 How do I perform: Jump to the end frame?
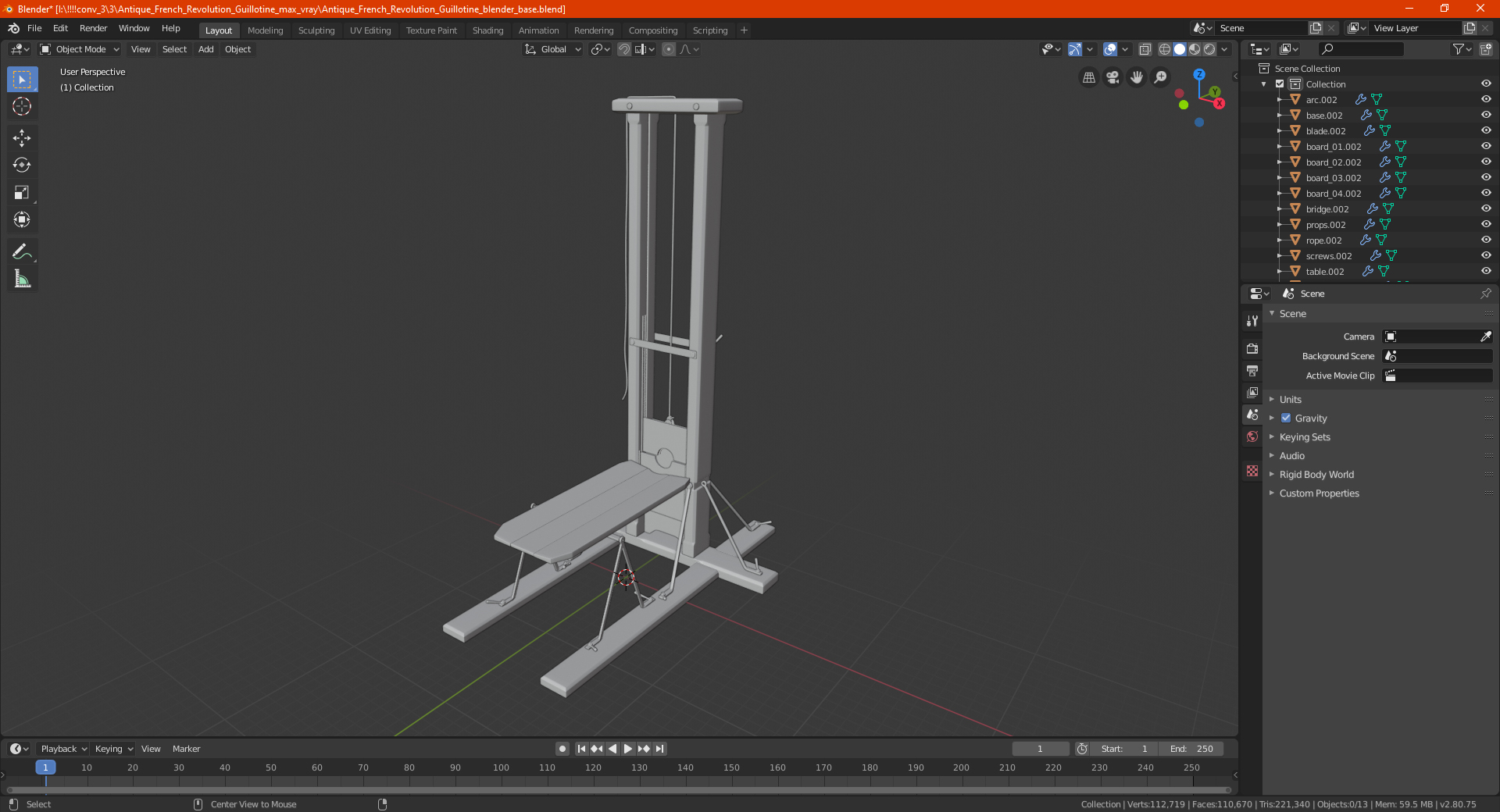click(659, 749)
